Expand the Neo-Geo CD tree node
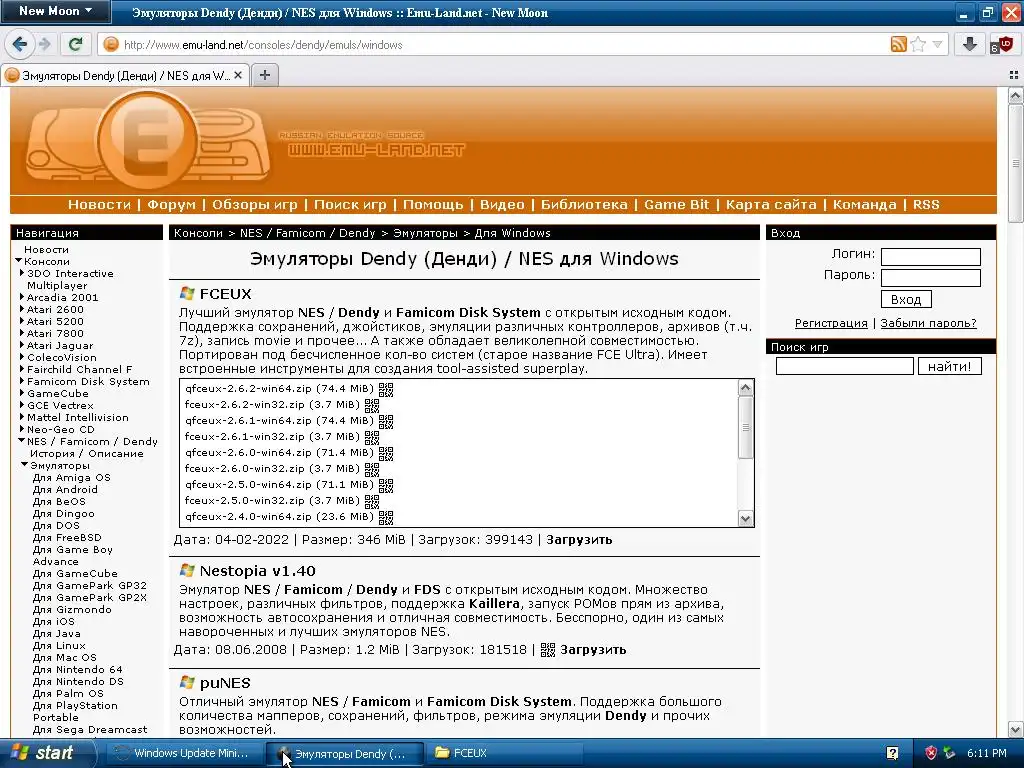Image resolution: width=1024 pixels, height=768 pixels. pos(22,429)
